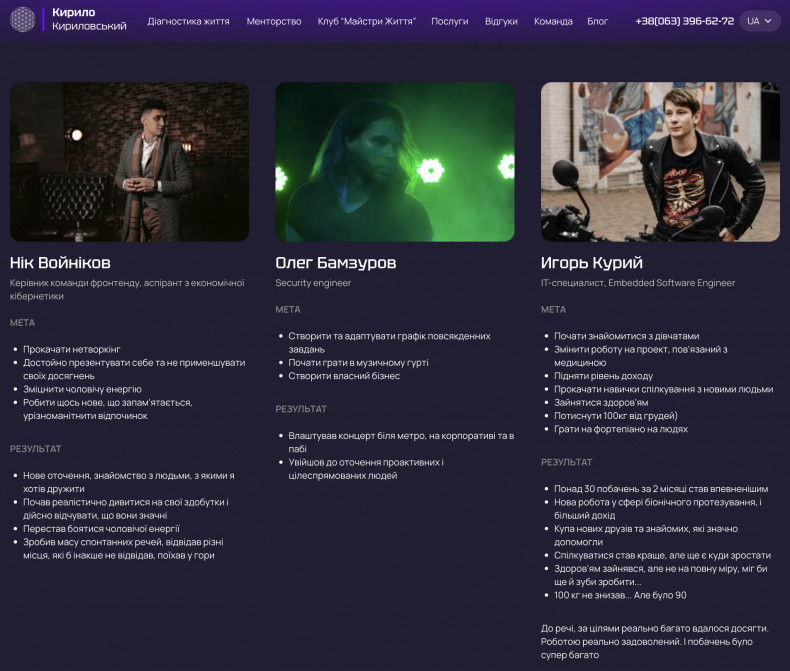Click the Блог menu link
The width and height of the screenshot is (790, 671).
[597, 21]
